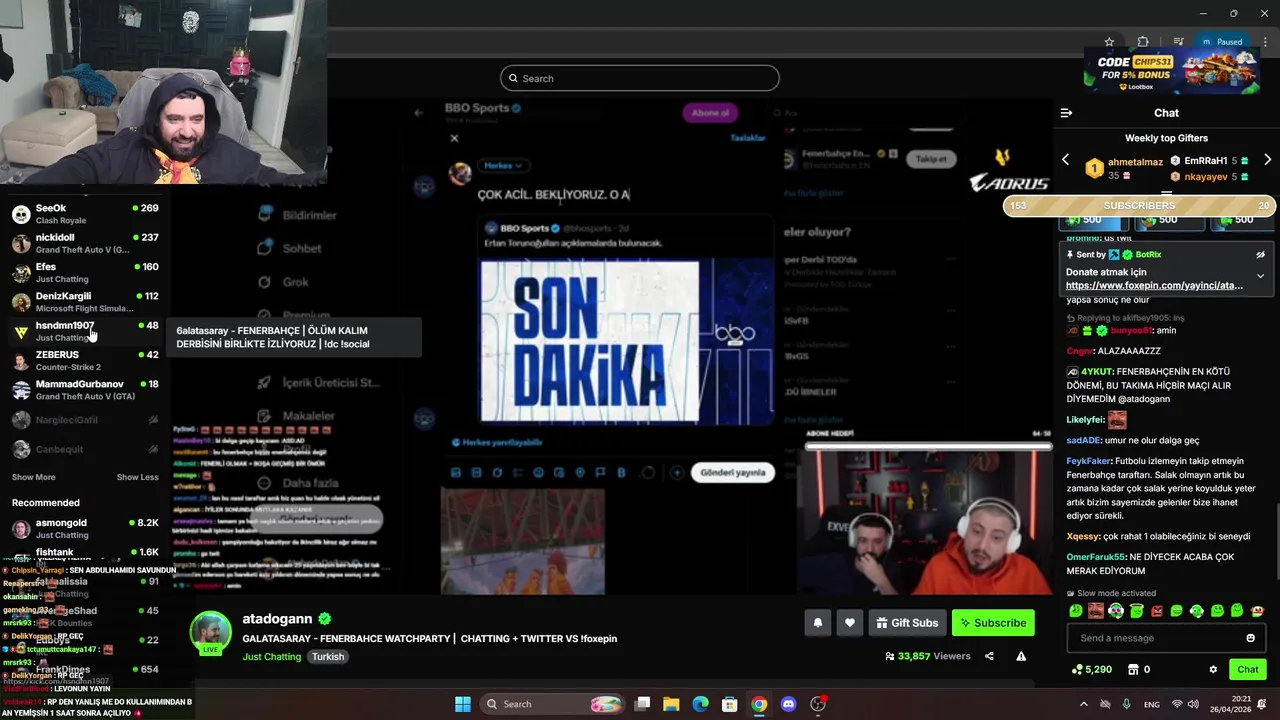The image size is (1280, 720).
Task: Click the Kick search box
Action: point(640,78)
